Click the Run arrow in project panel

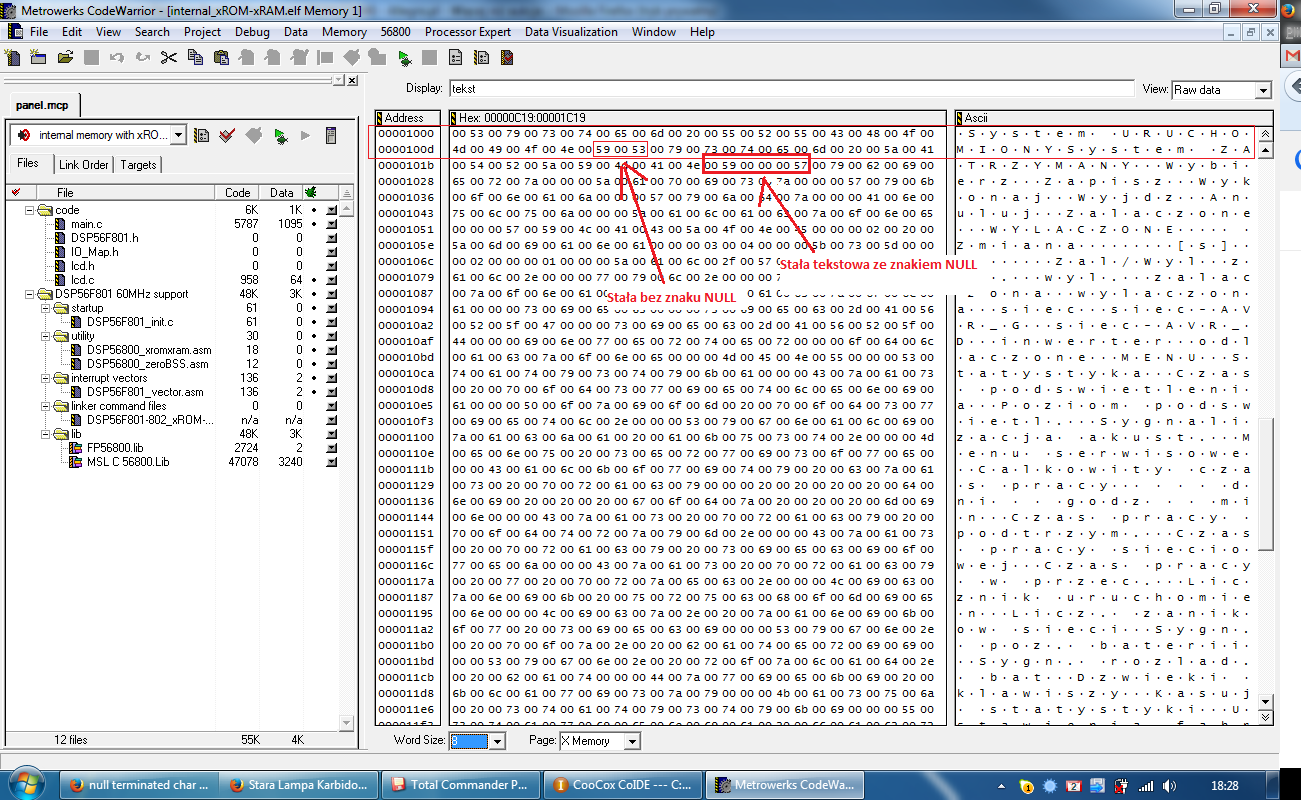click(x=305, y=135)
